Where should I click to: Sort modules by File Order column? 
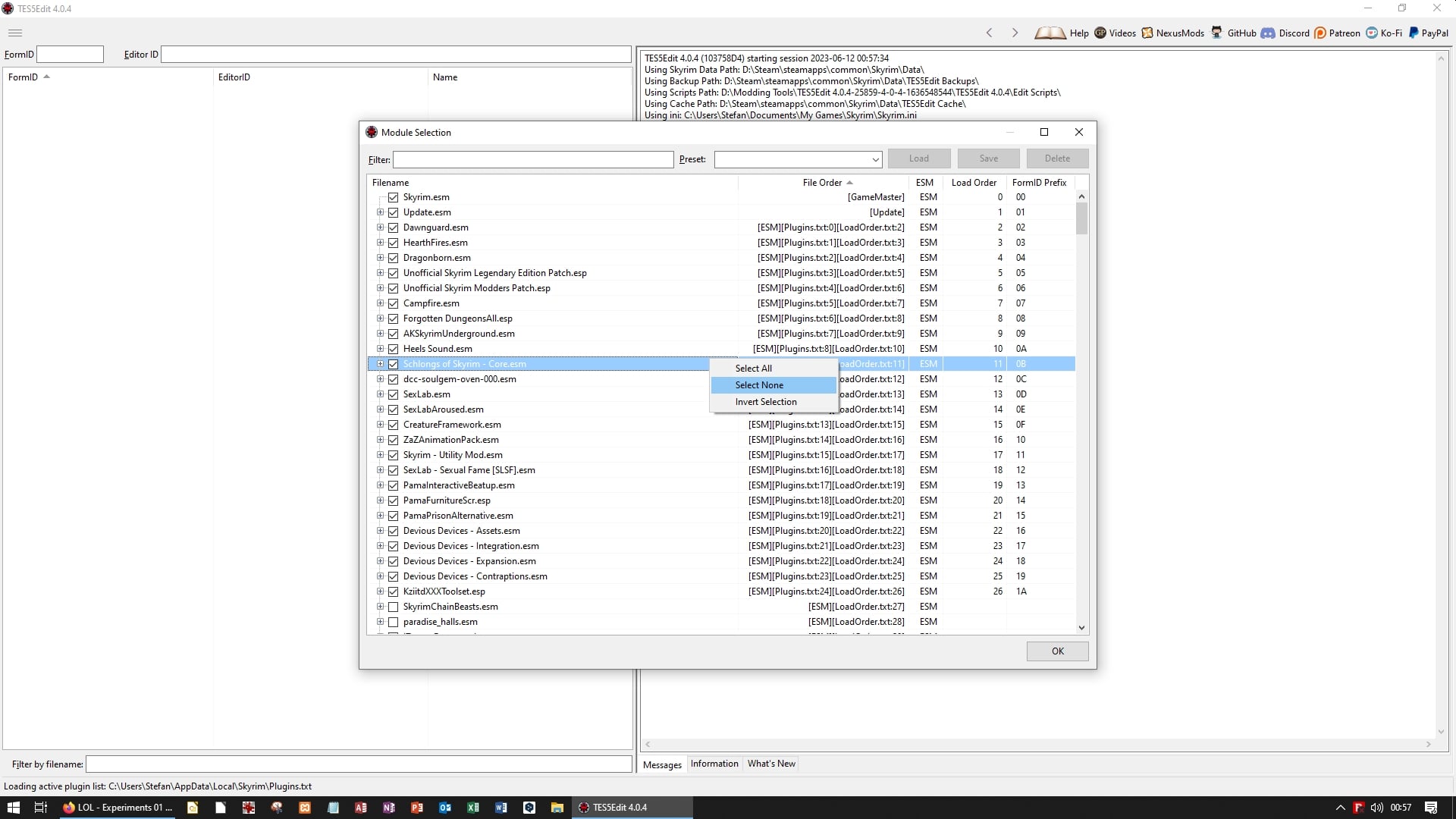tap(823, 183)
